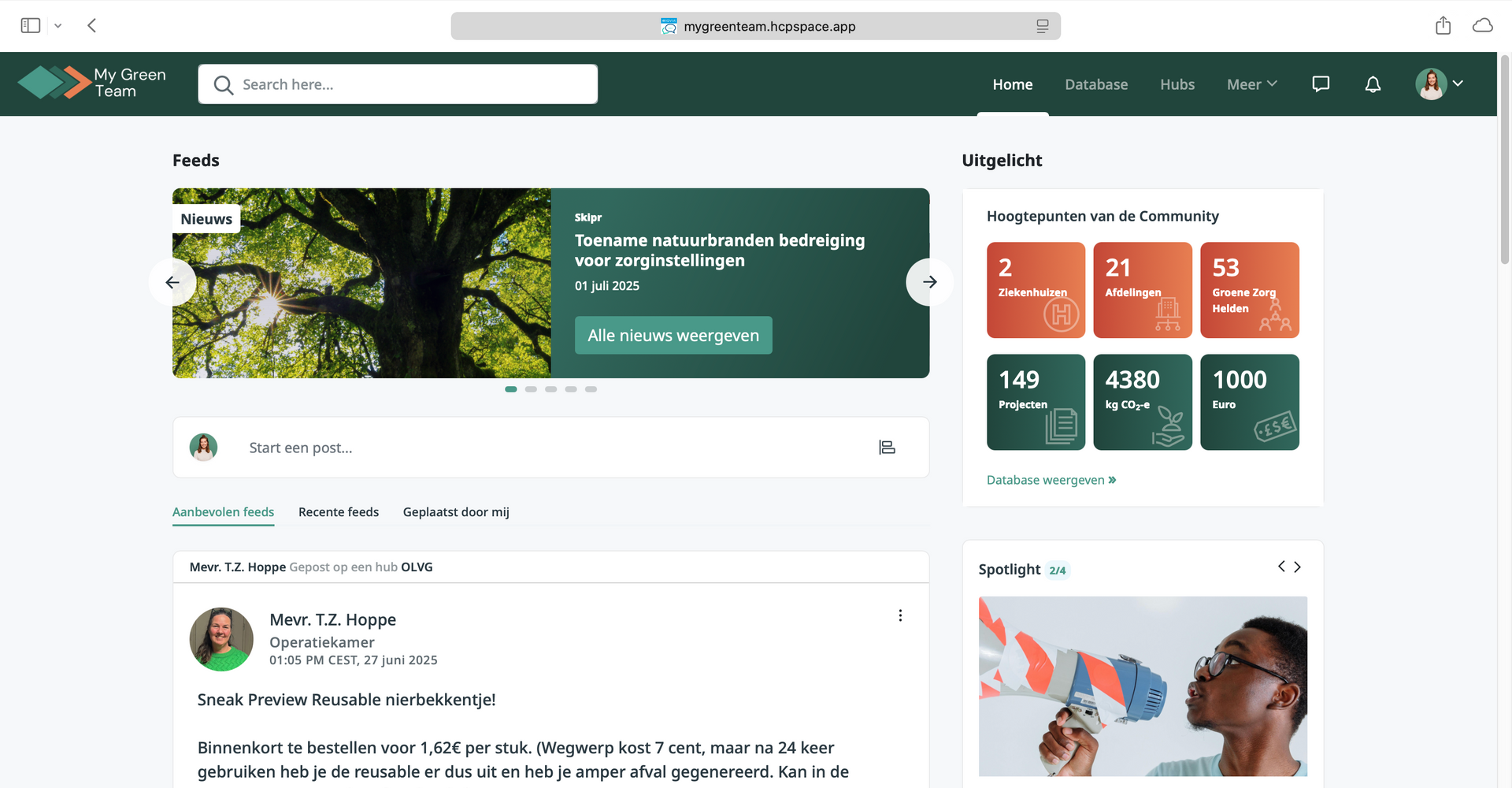Click the browser share icon
Screen dimensions: 1512x788
[x=1443, y=25]
